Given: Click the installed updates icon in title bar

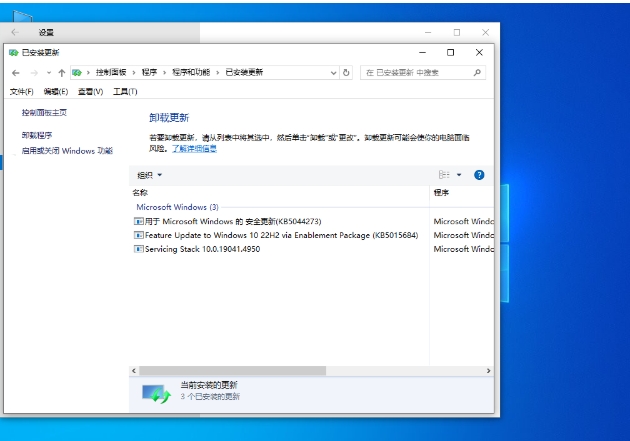Looking at the screenshot, I should click(13, 52).
